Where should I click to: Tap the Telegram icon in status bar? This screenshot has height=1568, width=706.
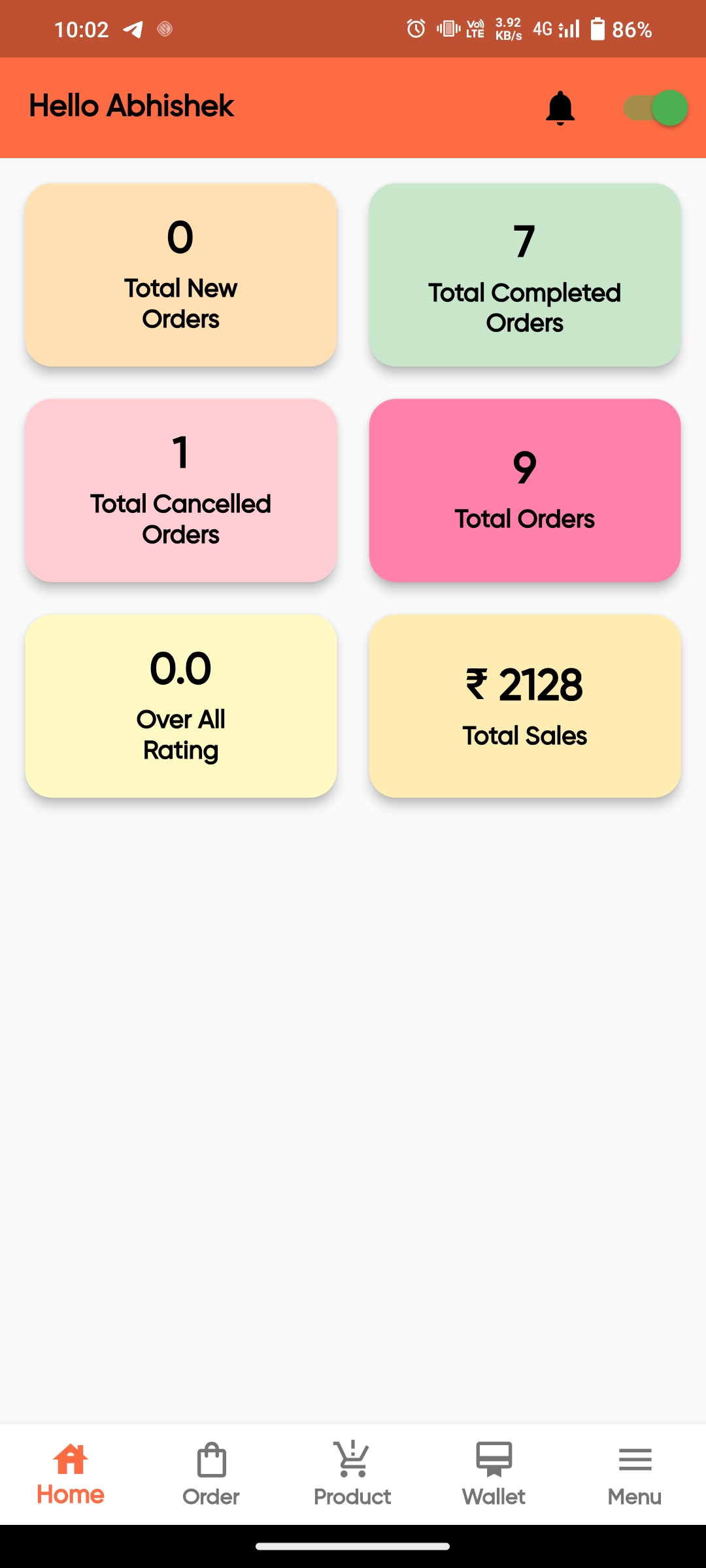[x=133, y=29]
